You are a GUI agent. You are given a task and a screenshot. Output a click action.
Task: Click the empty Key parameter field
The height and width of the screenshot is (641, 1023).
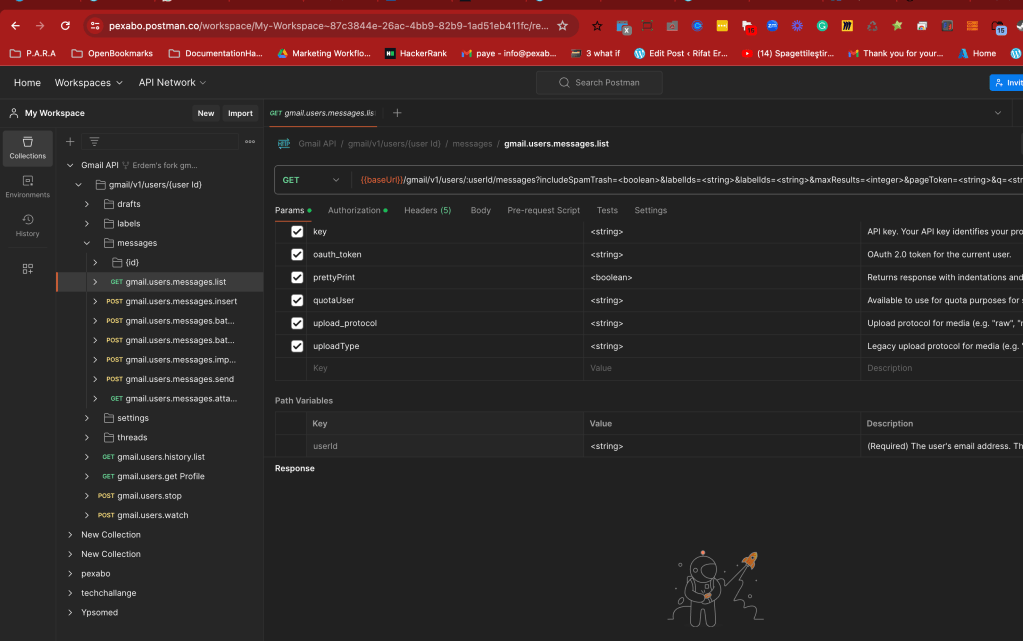point(444,368)
